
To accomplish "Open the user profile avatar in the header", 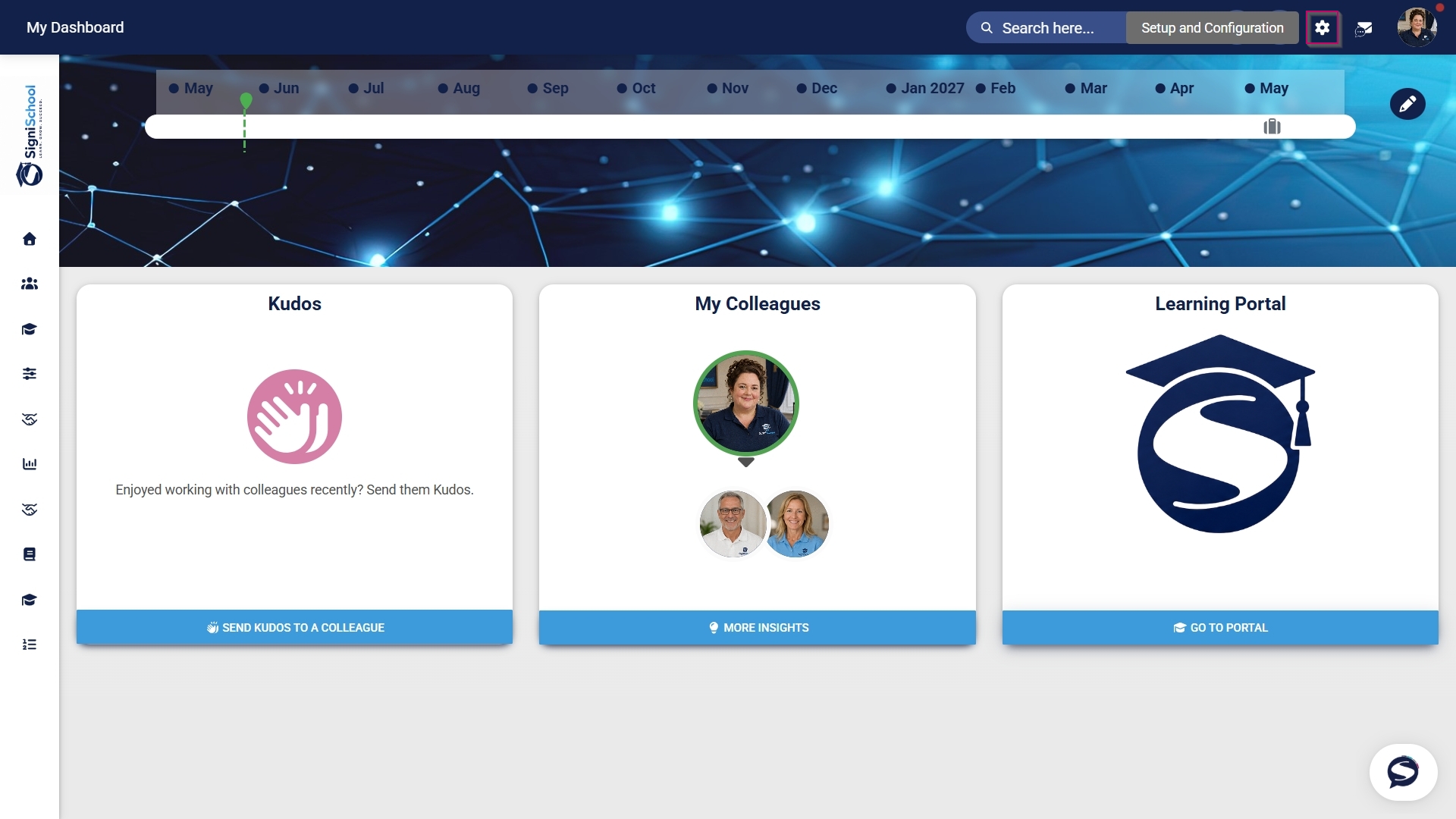I will tap(1417, 27).
